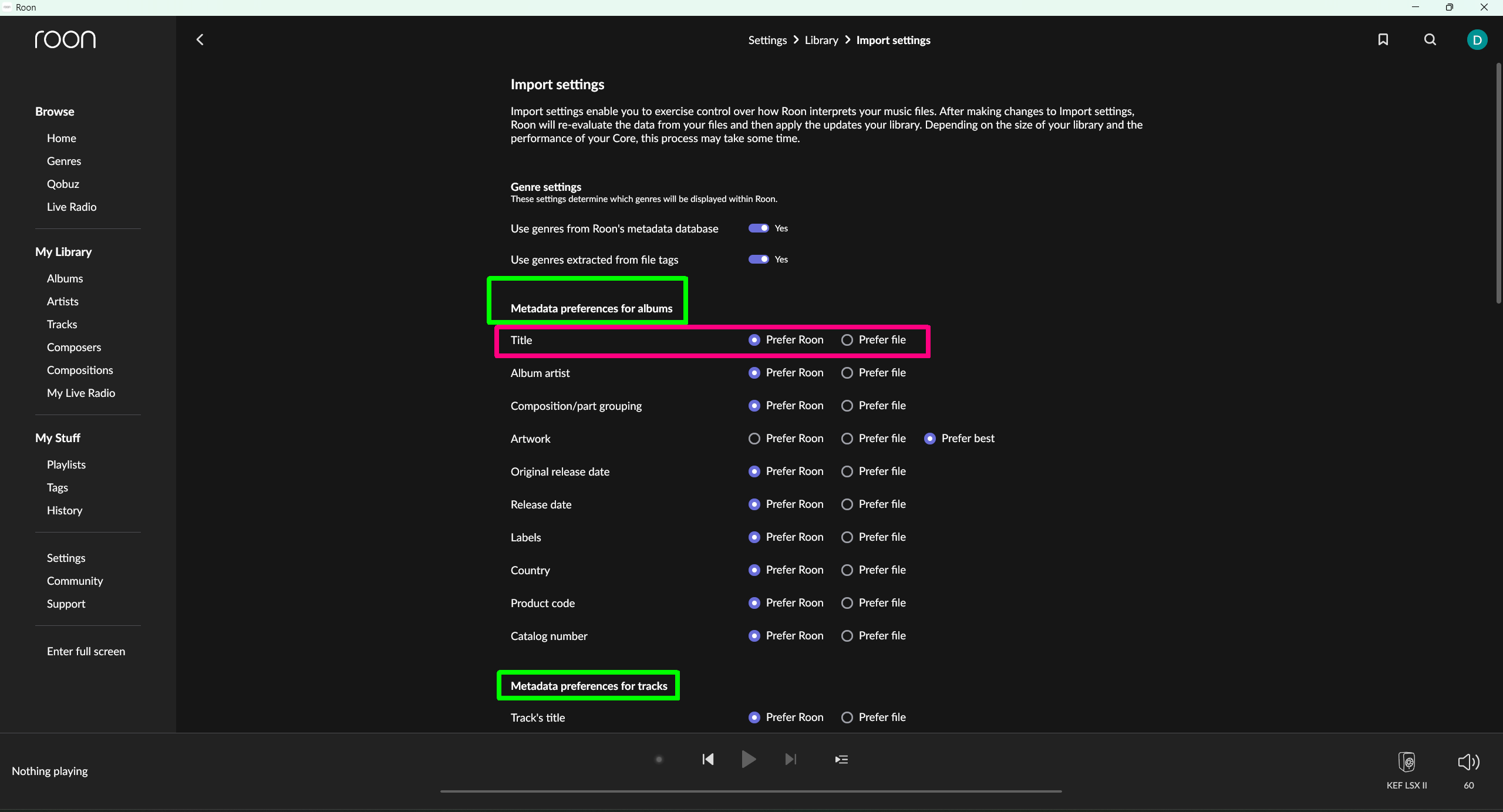Go to Library in the breadcrumb

pos(821,40)
